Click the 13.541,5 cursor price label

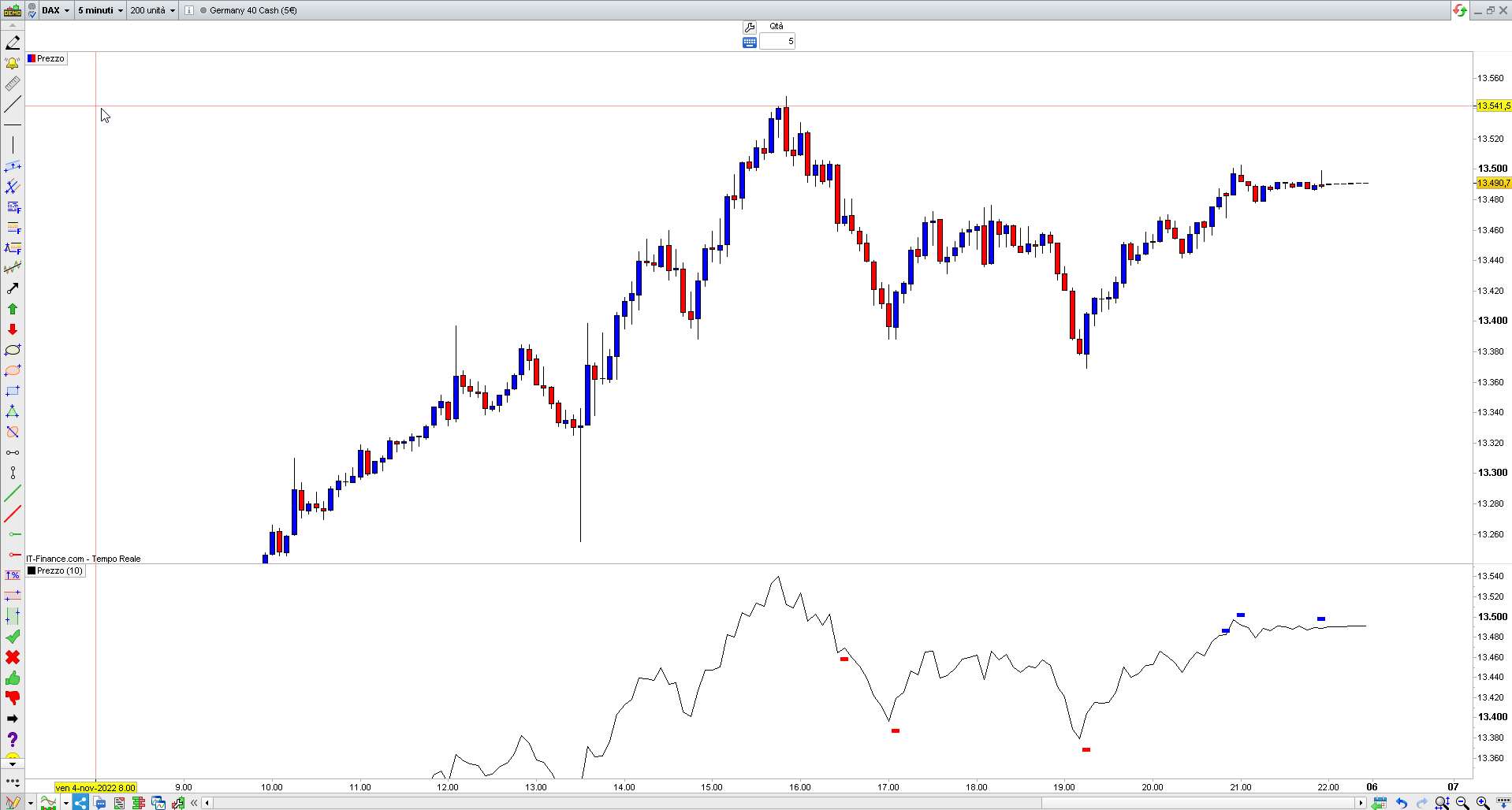coord(1494,106)
